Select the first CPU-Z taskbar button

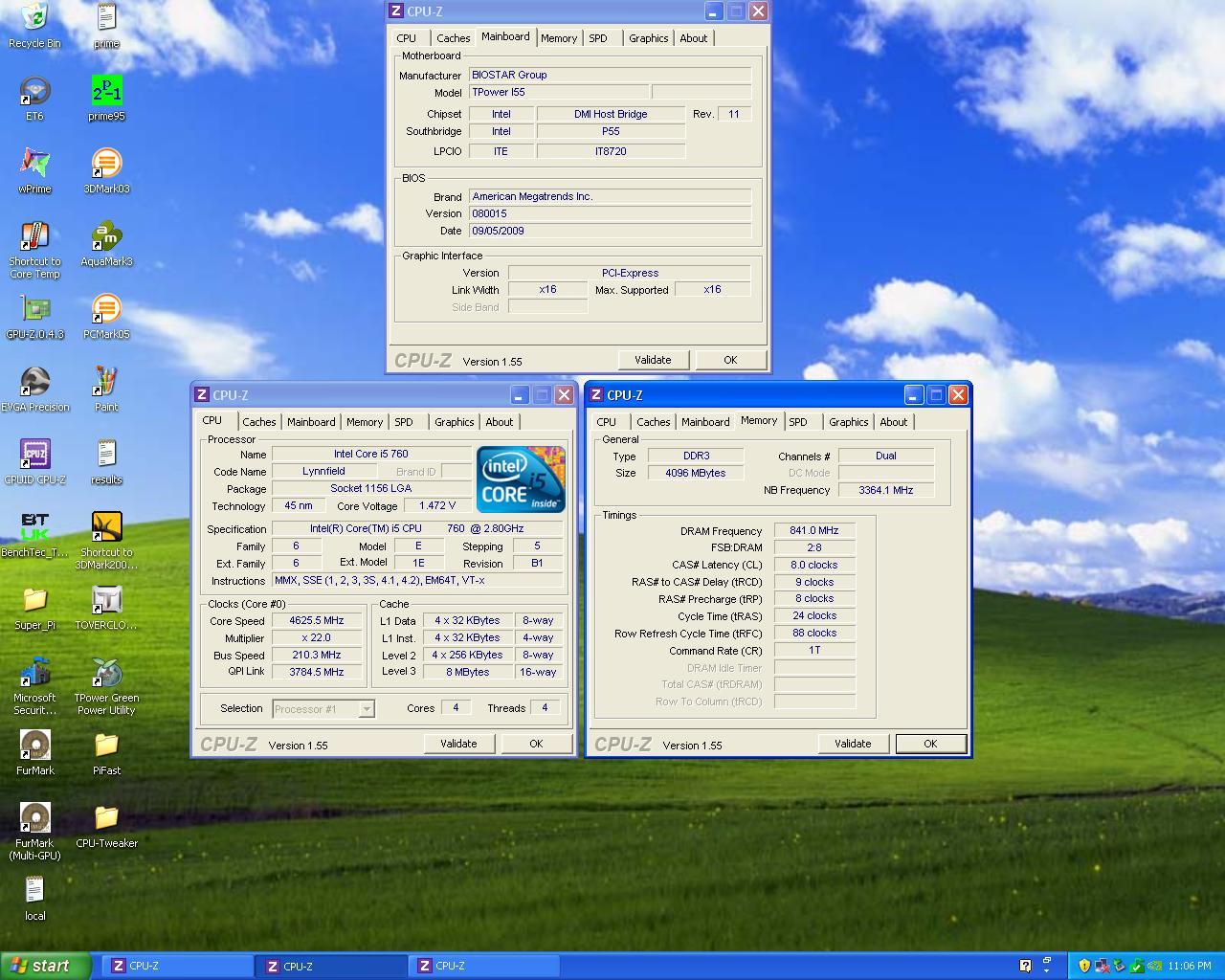pyautogui.click(x=176, y=966)
